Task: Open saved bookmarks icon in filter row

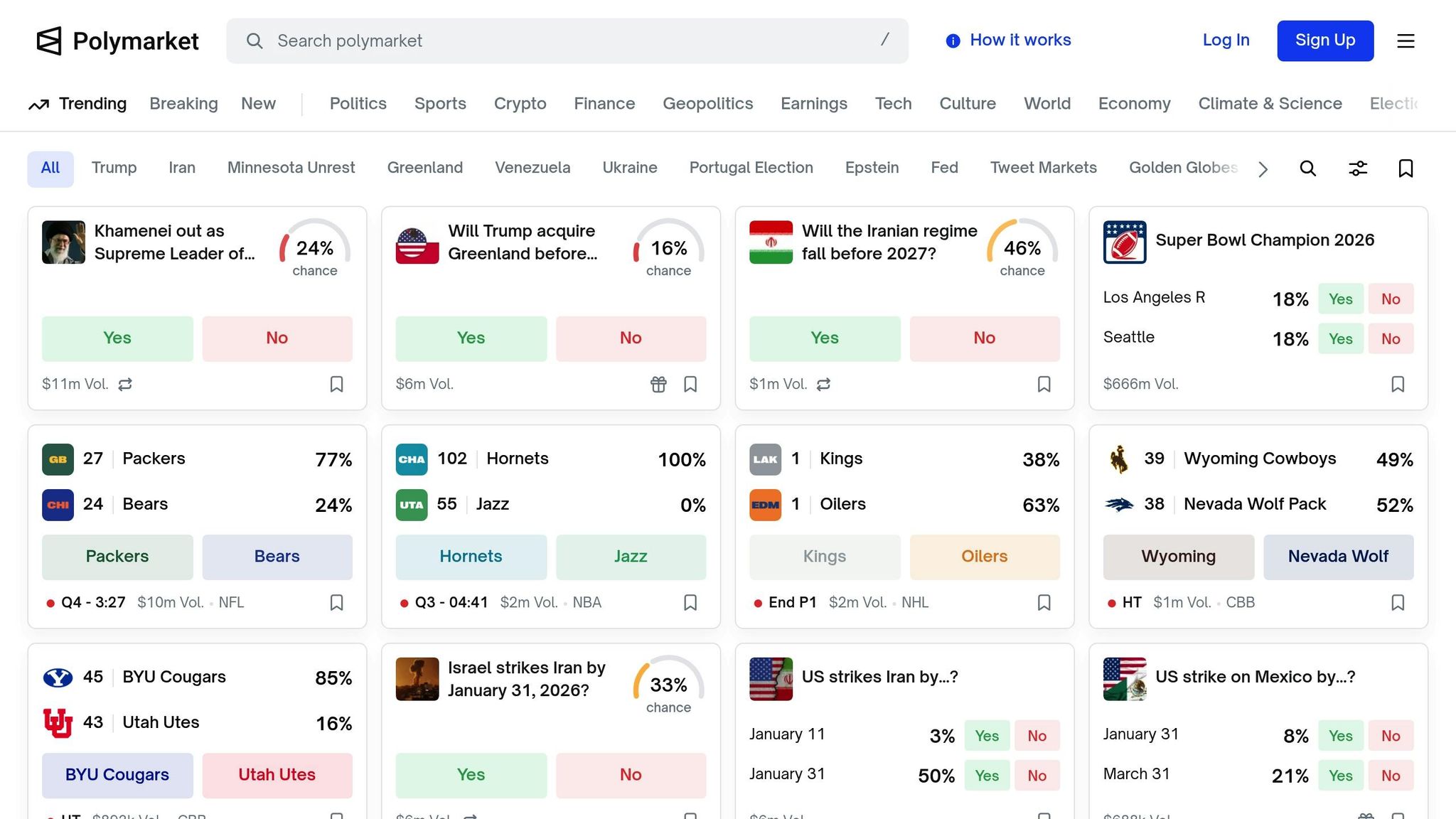Action: pos(1406,168)
